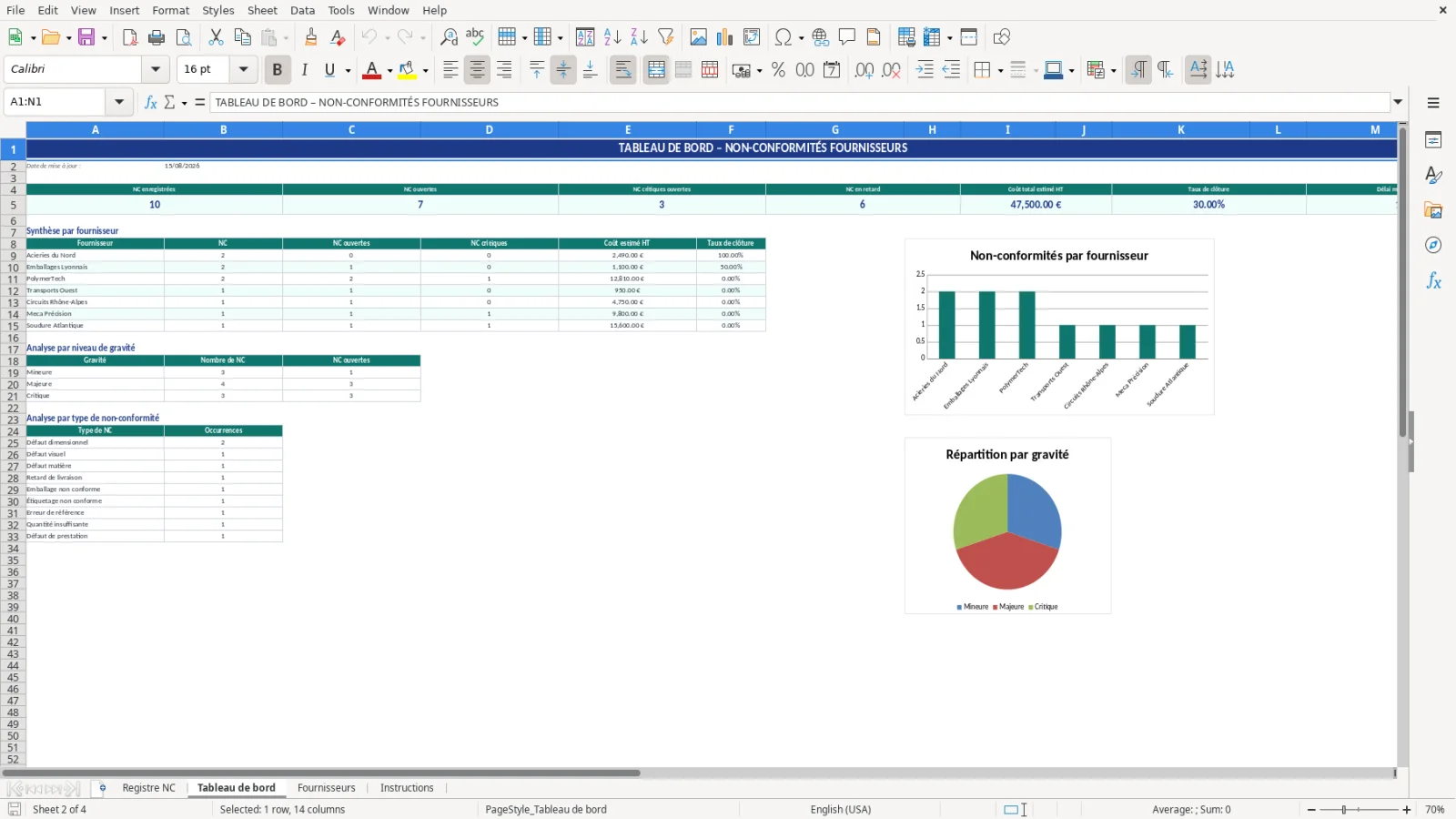The image size is (1456, 819).
Task: Insert an image
Action: [x=698, y=37]
